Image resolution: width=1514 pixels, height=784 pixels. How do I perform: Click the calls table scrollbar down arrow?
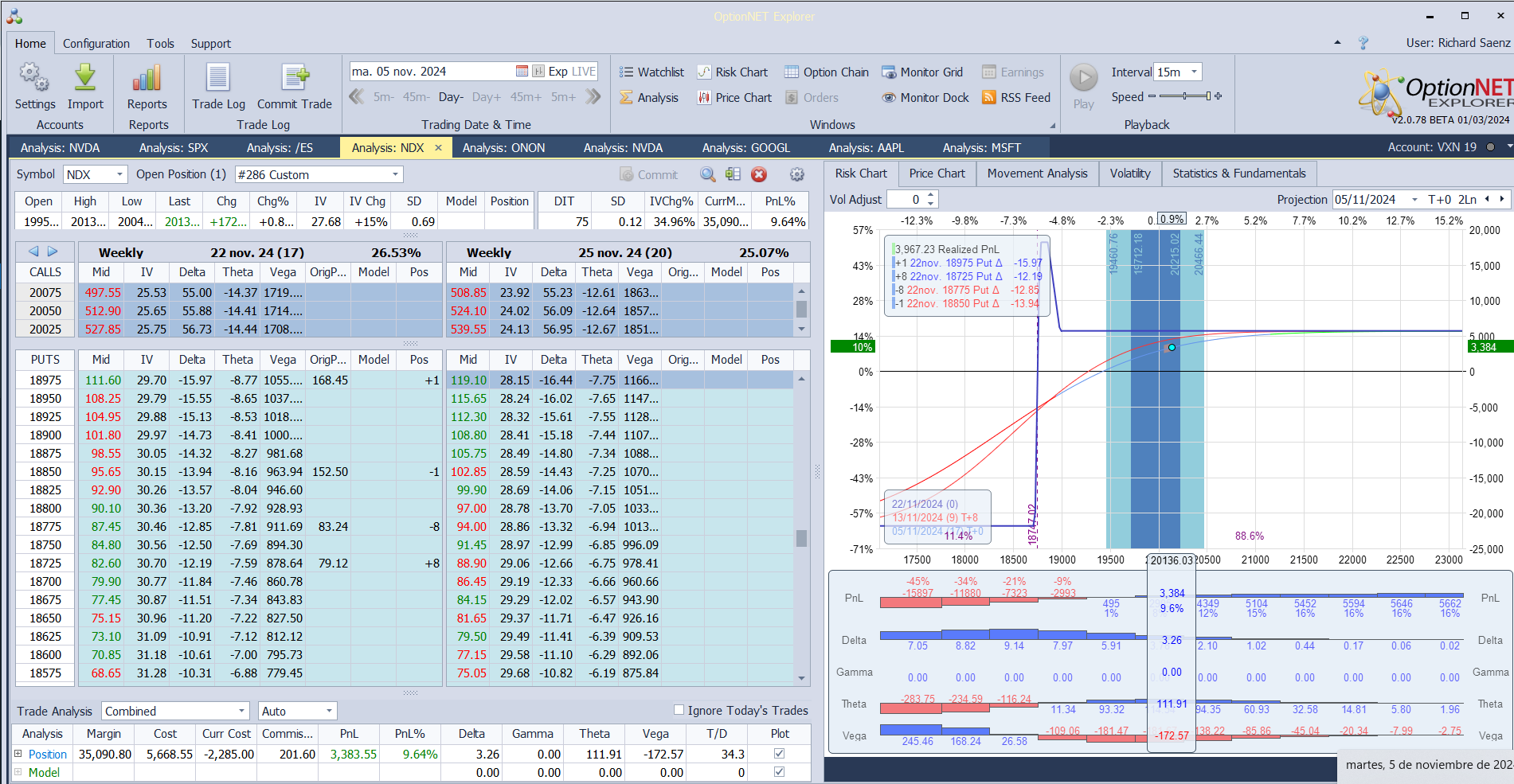801,329
